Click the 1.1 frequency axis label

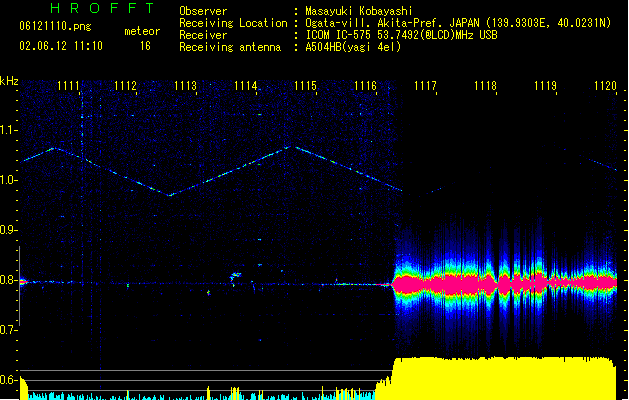pos(8,130)
